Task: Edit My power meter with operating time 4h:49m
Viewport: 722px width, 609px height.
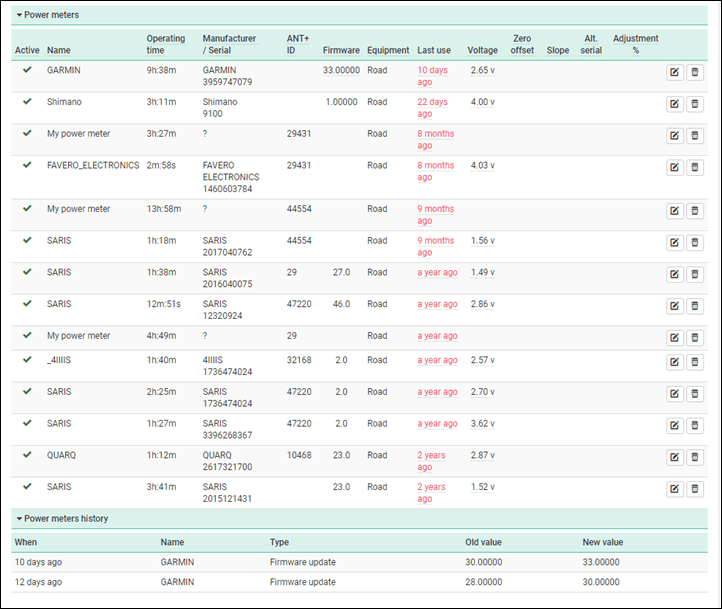Action: 675,338
